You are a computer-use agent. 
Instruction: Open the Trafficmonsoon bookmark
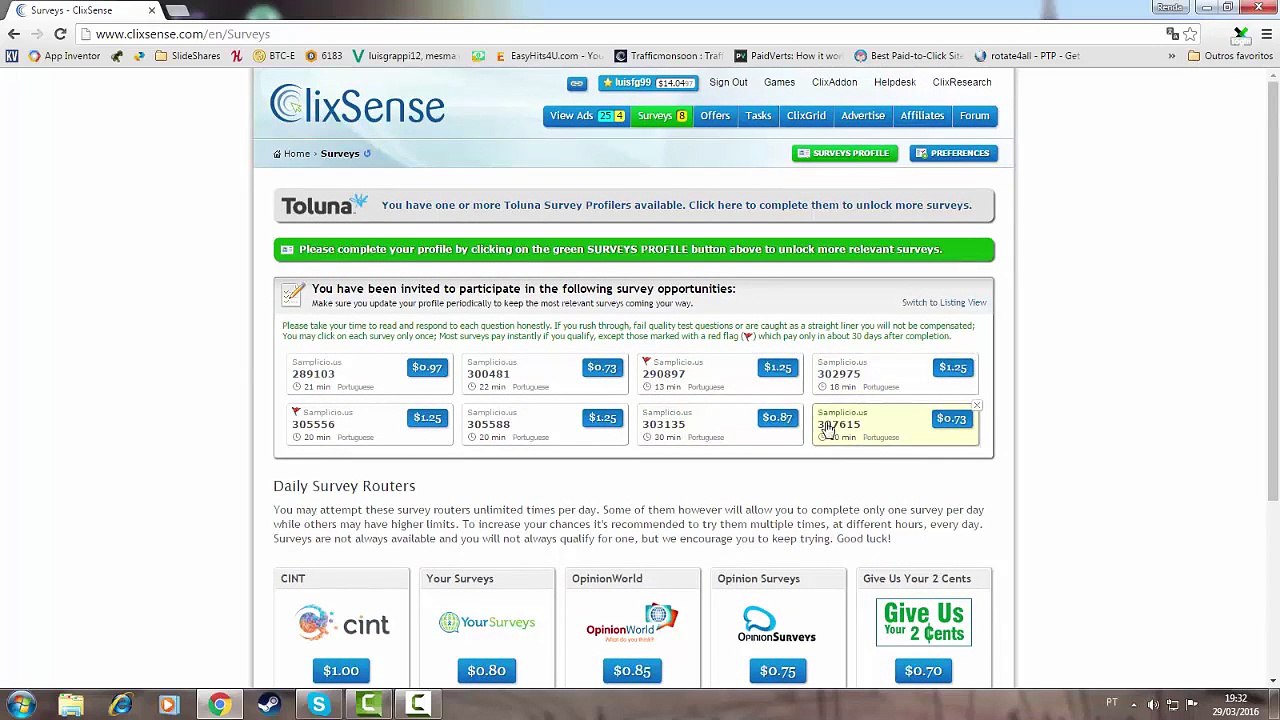pos(668,56)
